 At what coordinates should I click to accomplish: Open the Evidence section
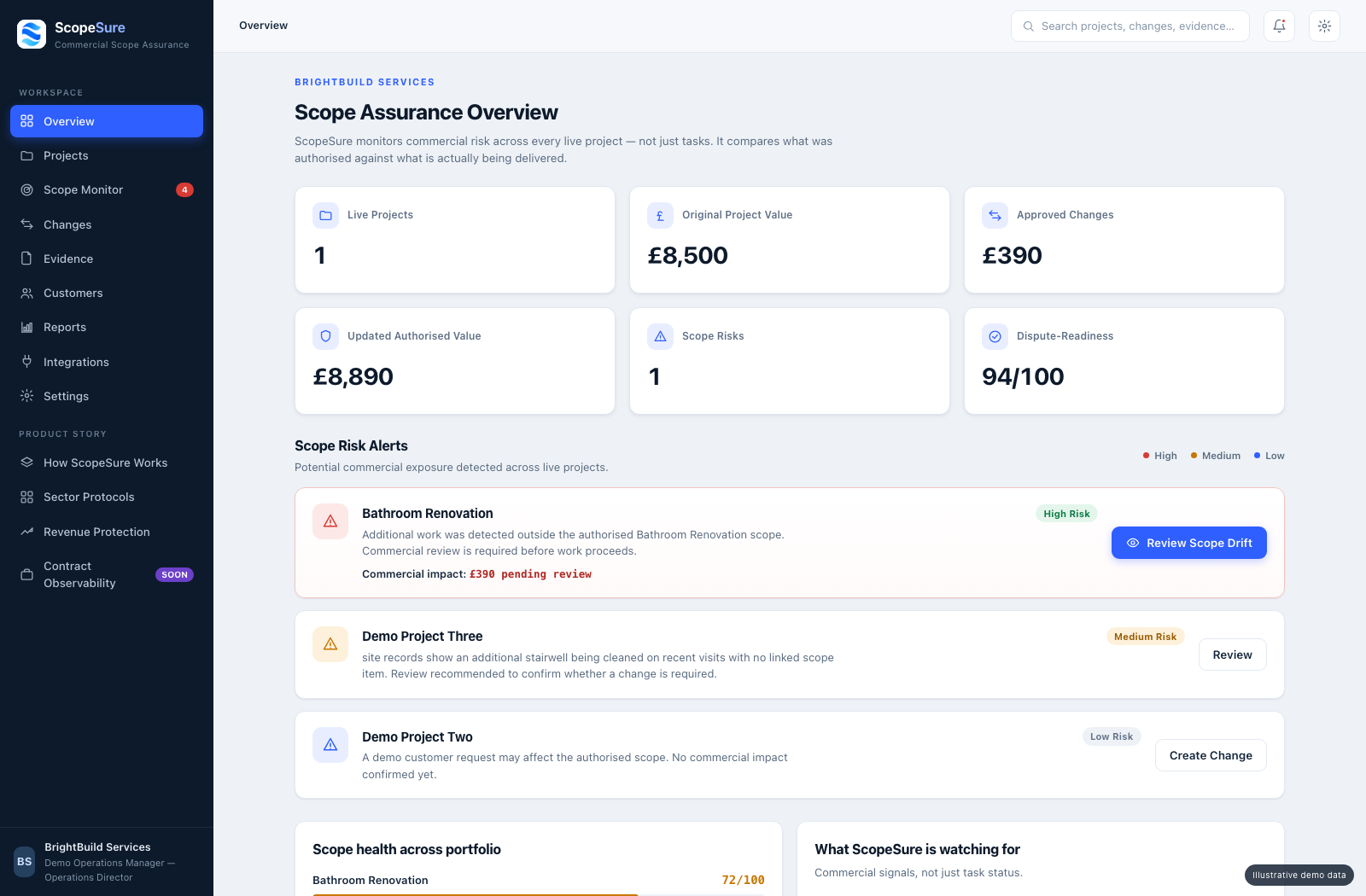[107, 259]
